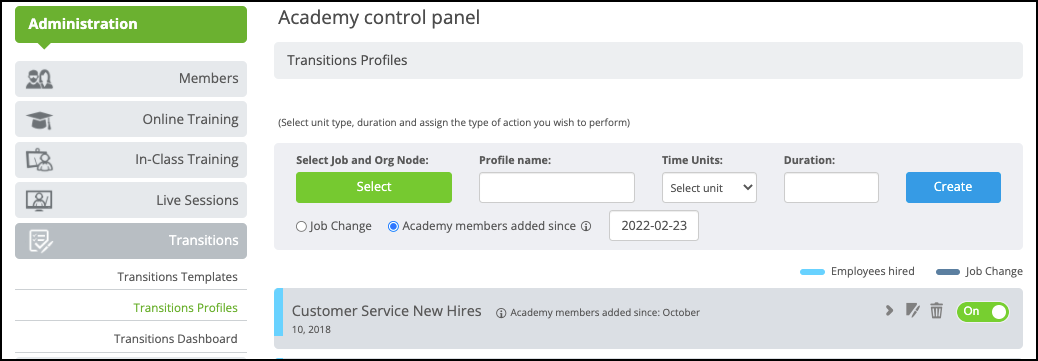
Task: Click the Online Training graduation cap icon
Action: click(x=39, y=120)
